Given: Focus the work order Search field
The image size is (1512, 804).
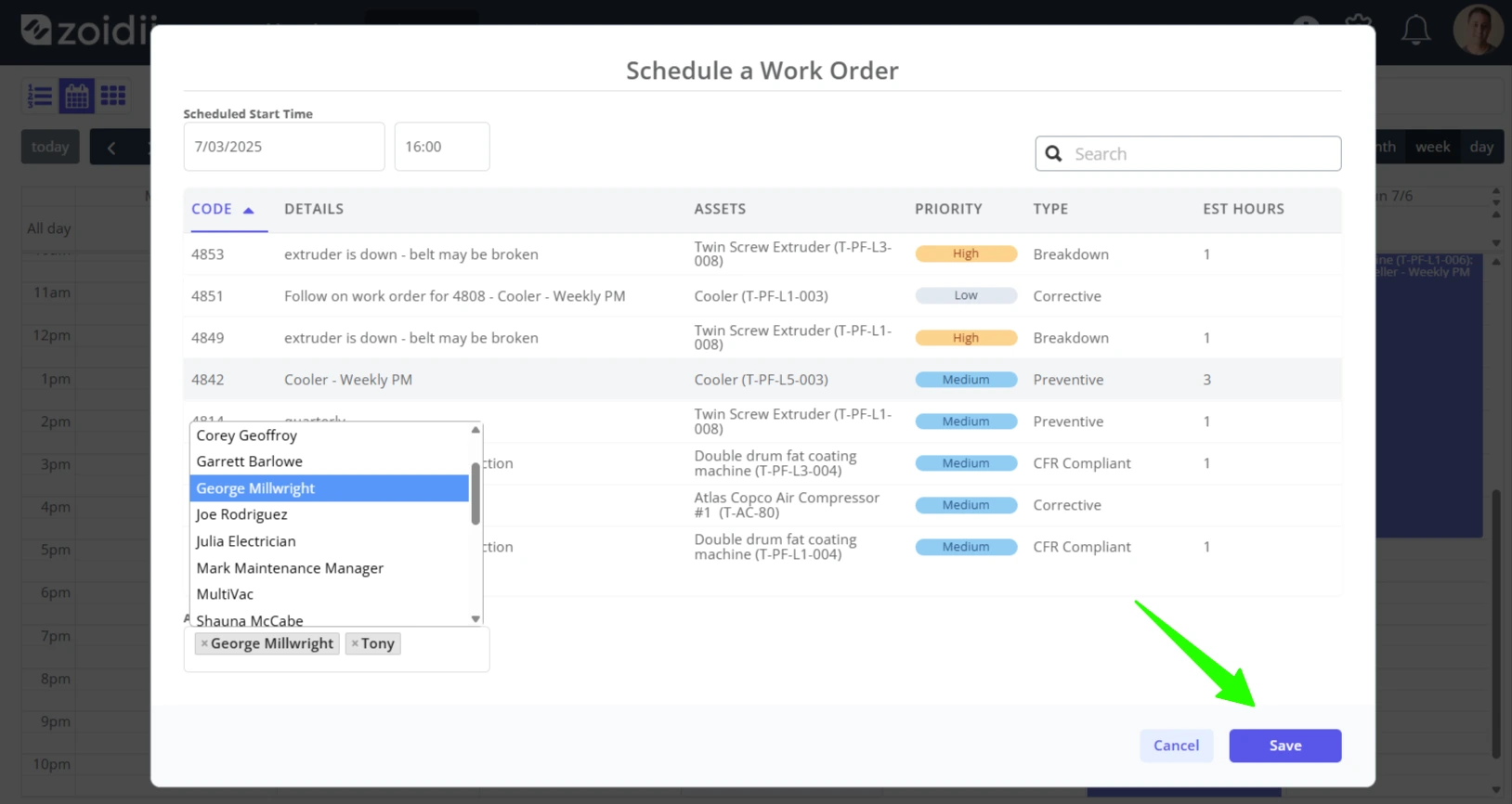Looking at the screenshot, I should pos(1188,154).
